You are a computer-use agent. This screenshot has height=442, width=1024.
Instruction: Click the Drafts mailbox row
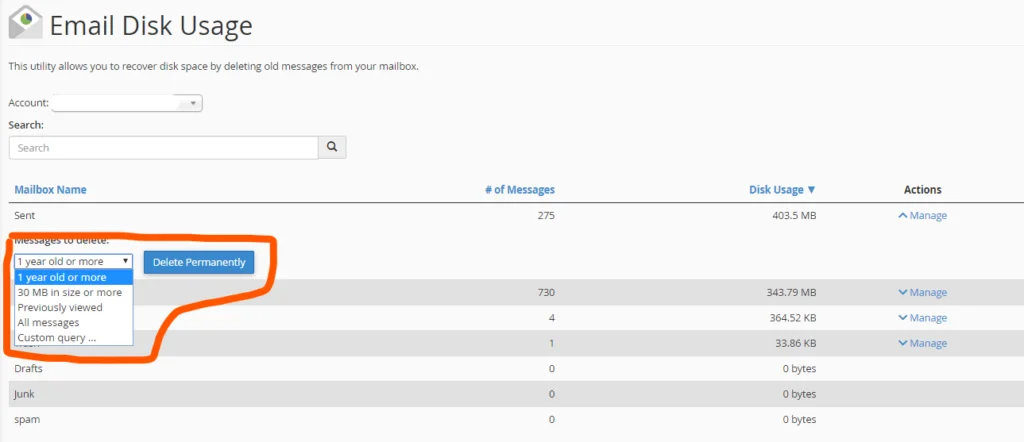coord(29,369)
